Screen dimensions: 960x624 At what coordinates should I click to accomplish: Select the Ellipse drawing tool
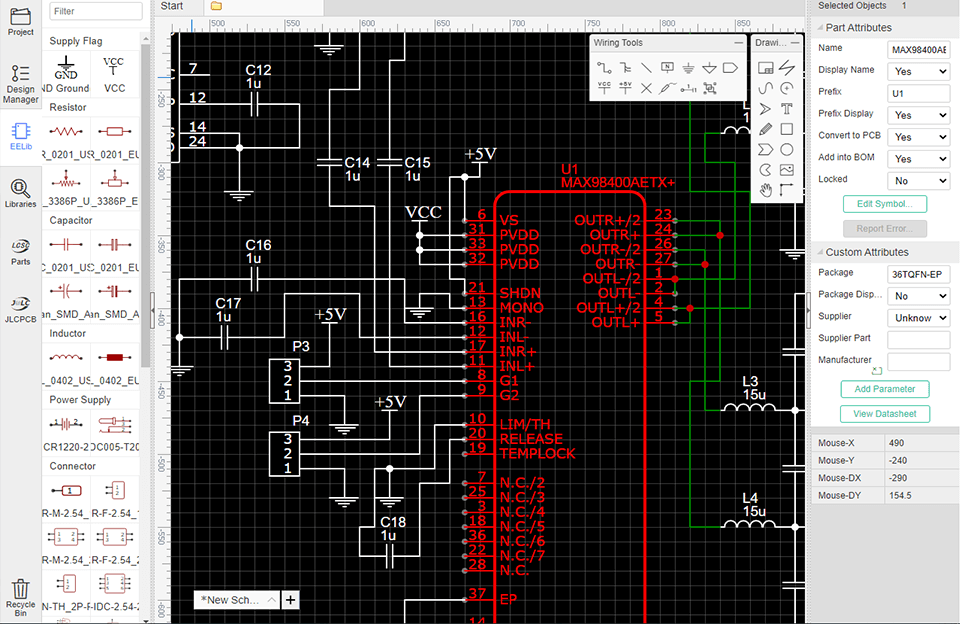pos(787,150)
